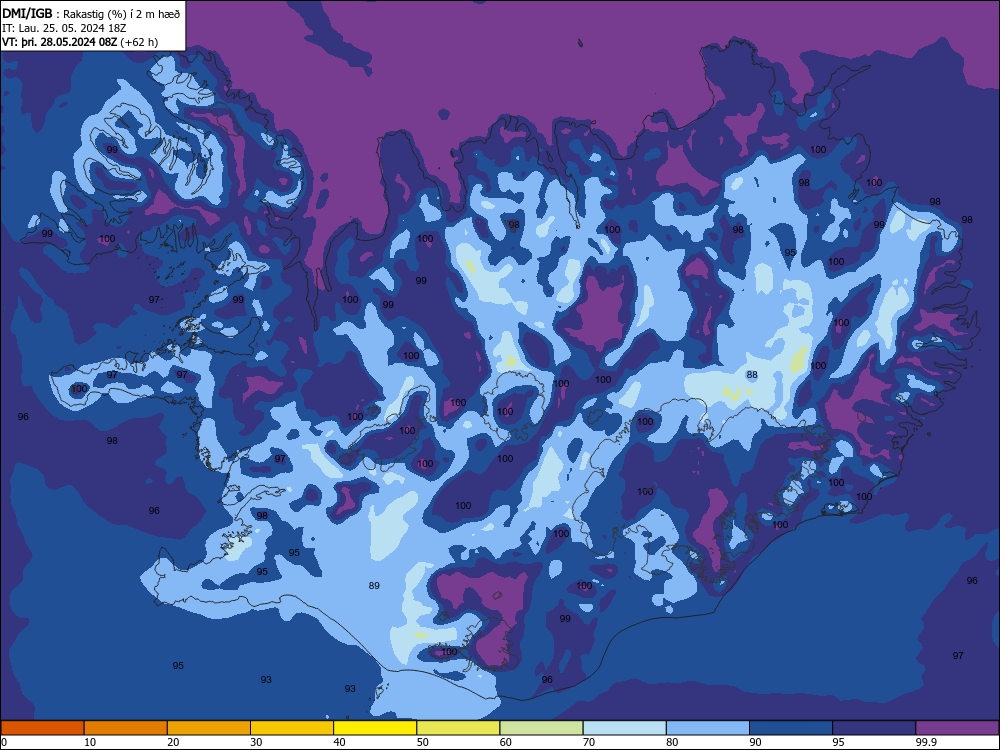
Task: Click the '89' humidity value on the map
Action: (374, 585)
